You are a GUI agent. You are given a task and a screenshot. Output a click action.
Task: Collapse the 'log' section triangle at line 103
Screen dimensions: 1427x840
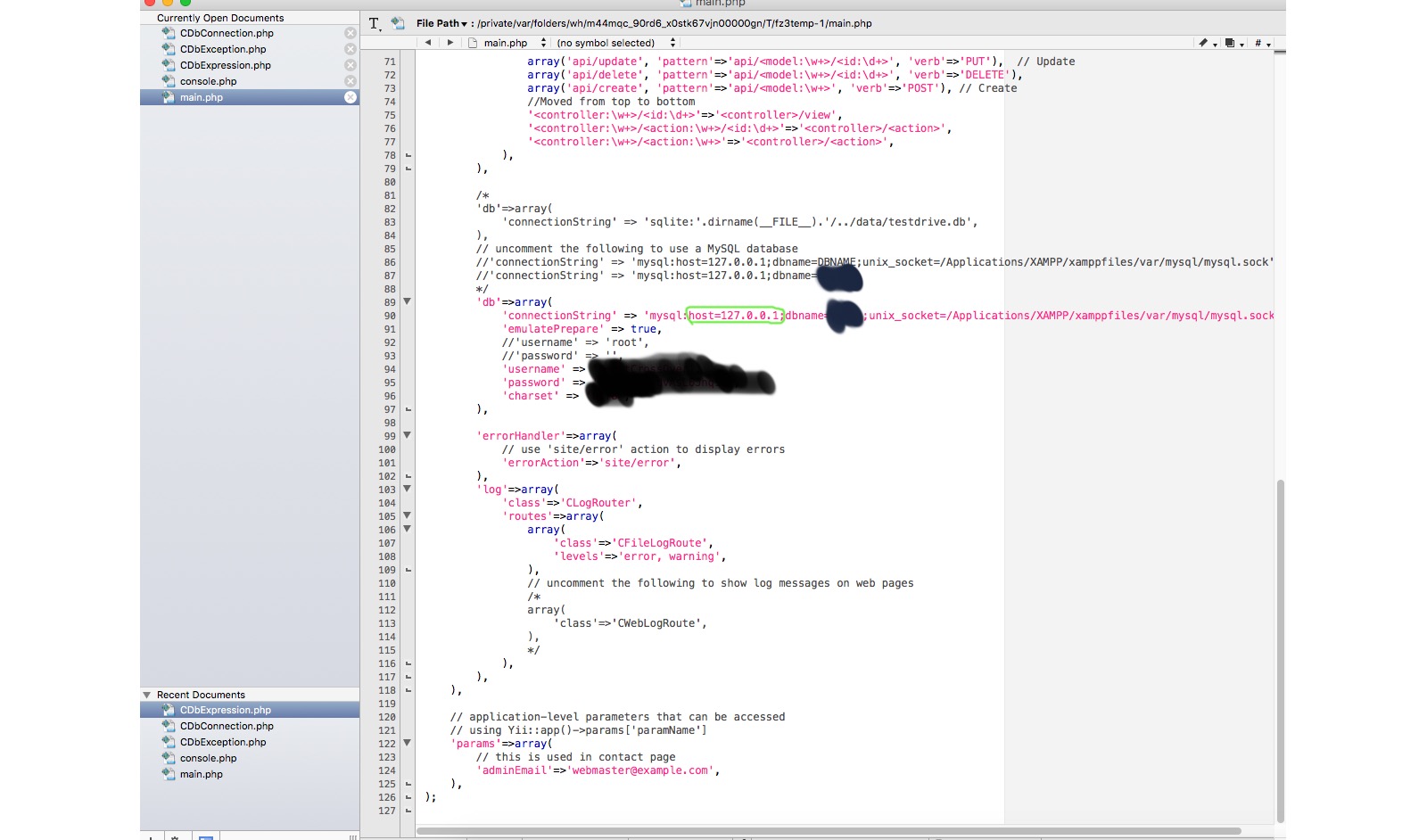coord(407,490)
